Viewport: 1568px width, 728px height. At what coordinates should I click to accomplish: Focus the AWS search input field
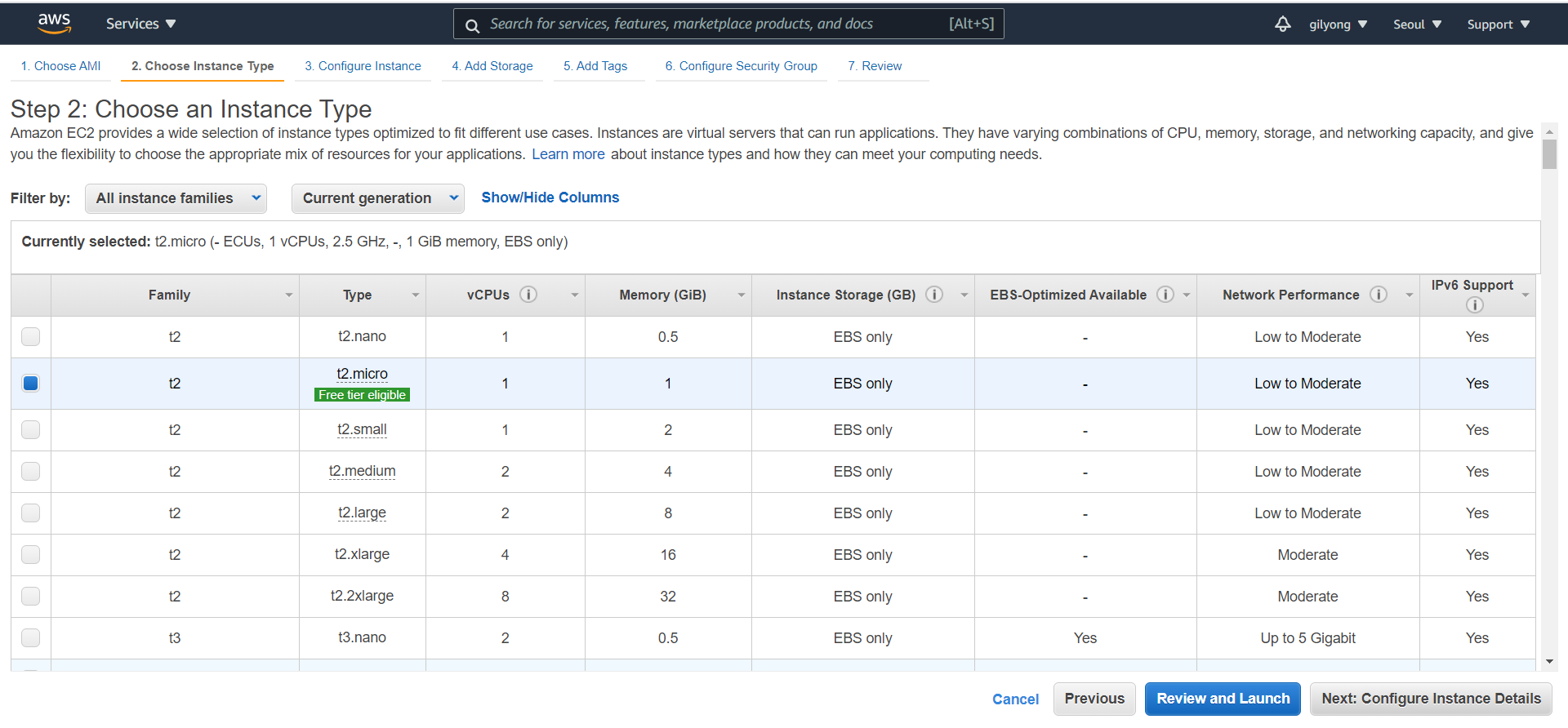pyautogui.click(x=728, y=24)
